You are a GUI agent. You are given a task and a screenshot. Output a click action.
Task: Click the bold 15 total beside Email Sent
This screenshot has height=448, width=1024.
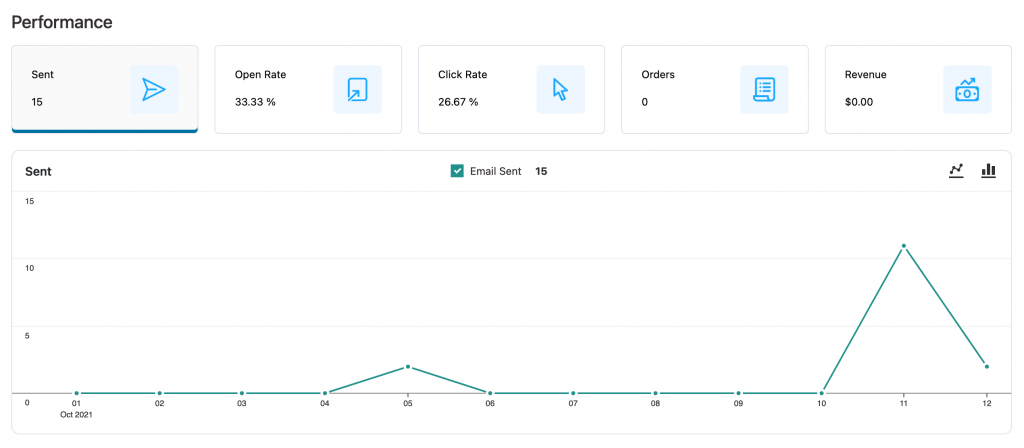[x=541, y=171]
